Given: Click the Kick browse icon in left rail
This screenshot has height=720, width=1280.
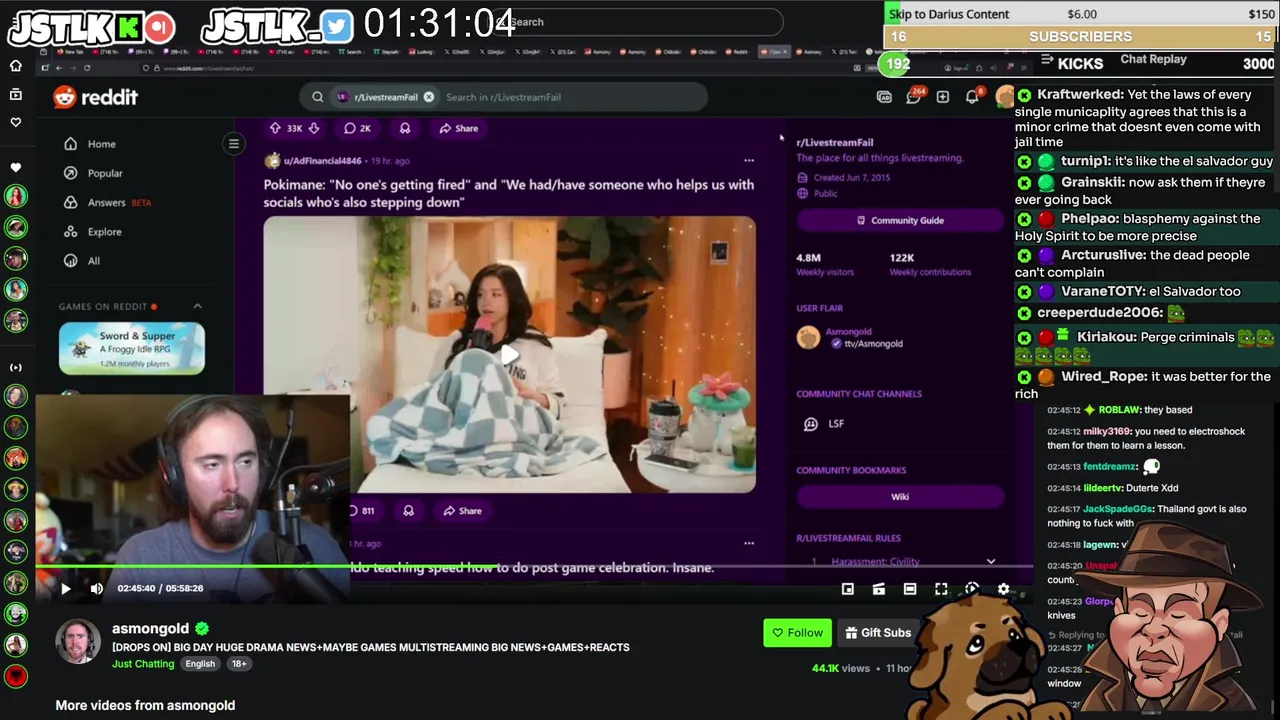Looking at the screenshot, I should 15,94.
